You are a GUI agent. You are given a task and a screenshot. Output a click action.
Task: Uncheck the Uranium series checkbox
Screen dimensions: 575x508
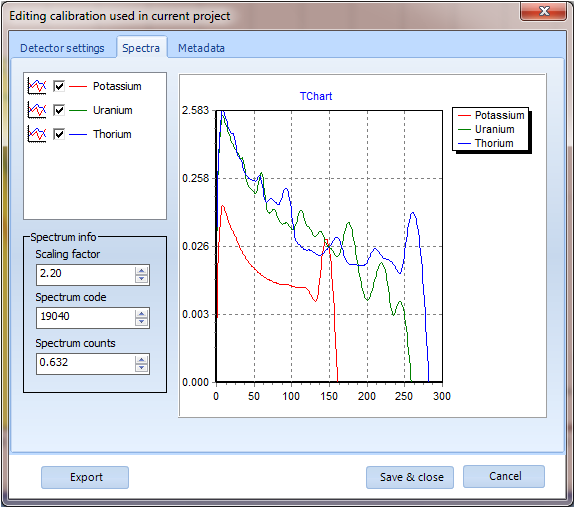pos(59,110)
